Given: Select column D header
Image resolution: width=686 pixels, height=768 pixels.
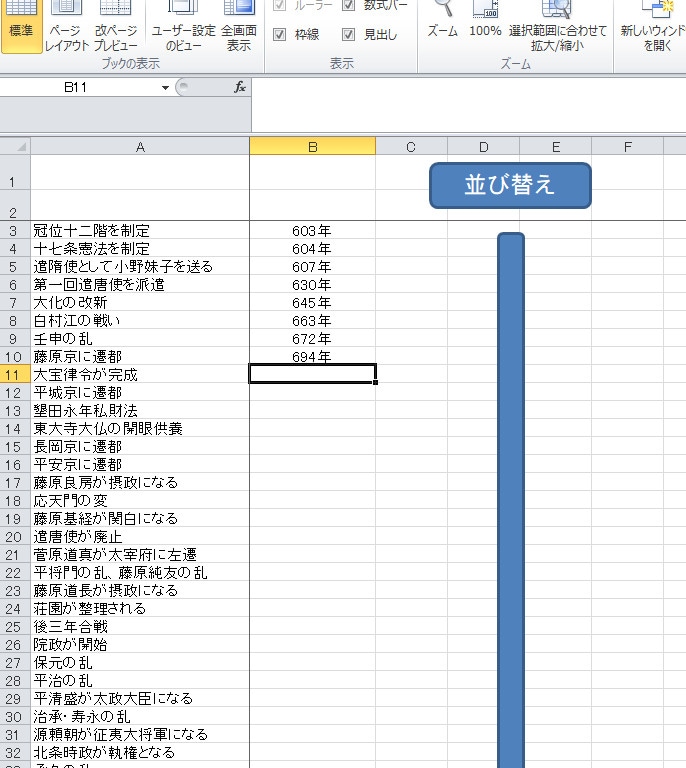Looking at the screenshot, I should pos(483,146).
